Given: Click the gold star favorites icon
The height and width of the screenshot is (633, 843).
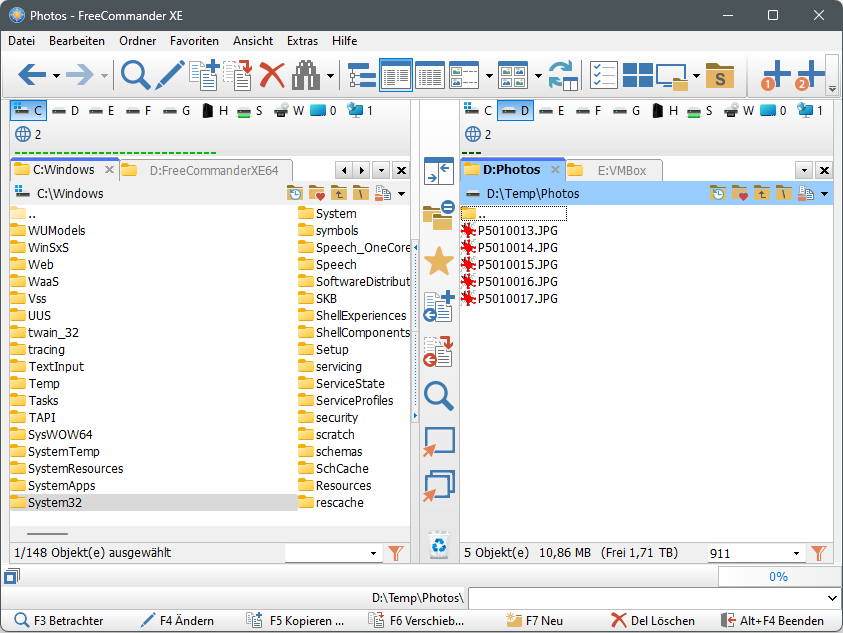Looking at the screenshot, I should pos(439,262).
